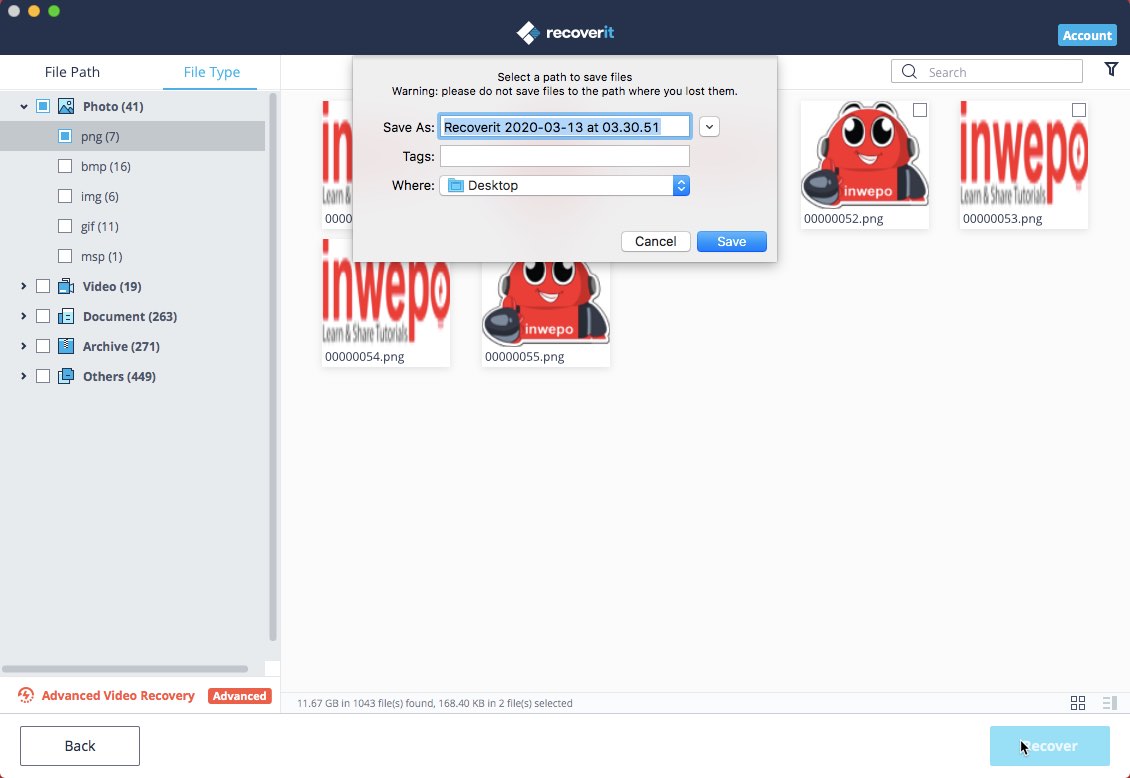
Task: Open the 00000052.png thumbnail
Action: (x=864, y=164)
